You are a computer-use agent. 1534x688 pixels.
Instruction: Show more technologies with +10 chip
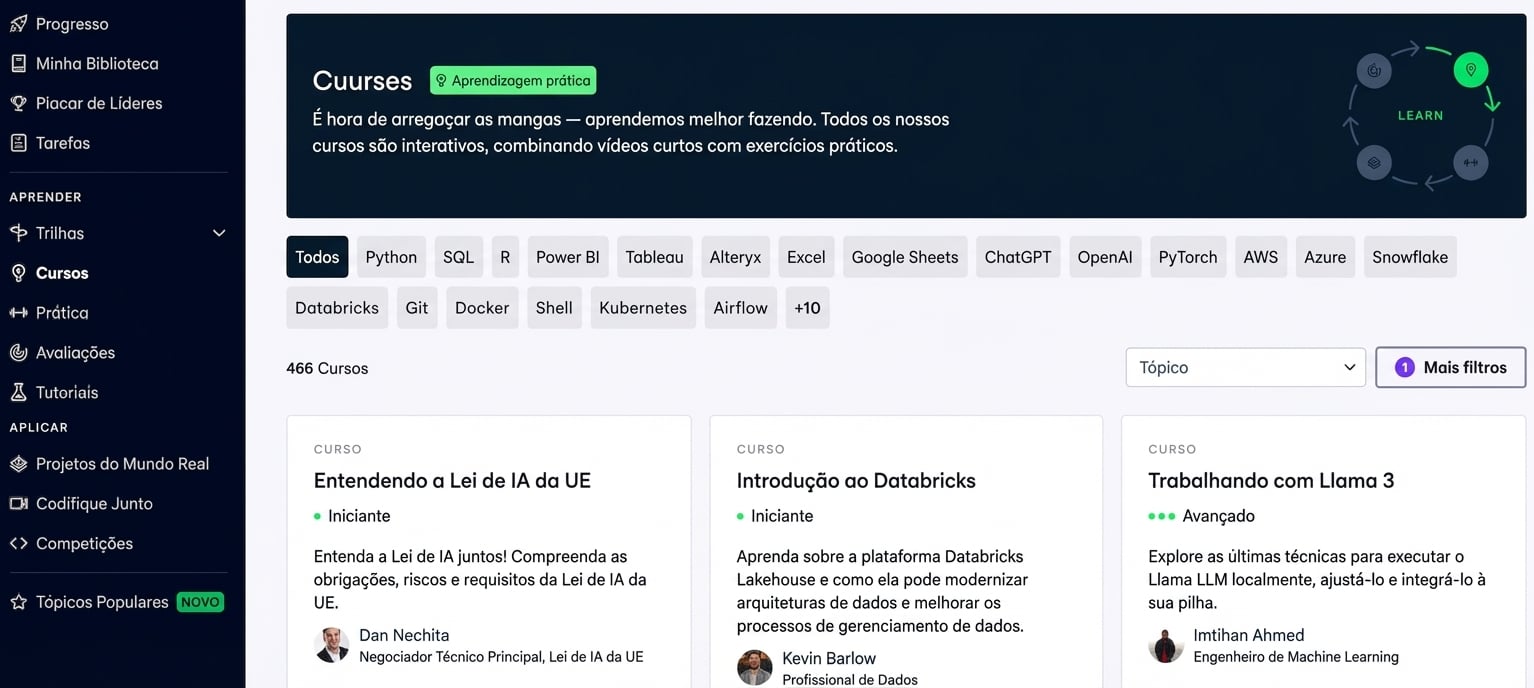[807, 308]
